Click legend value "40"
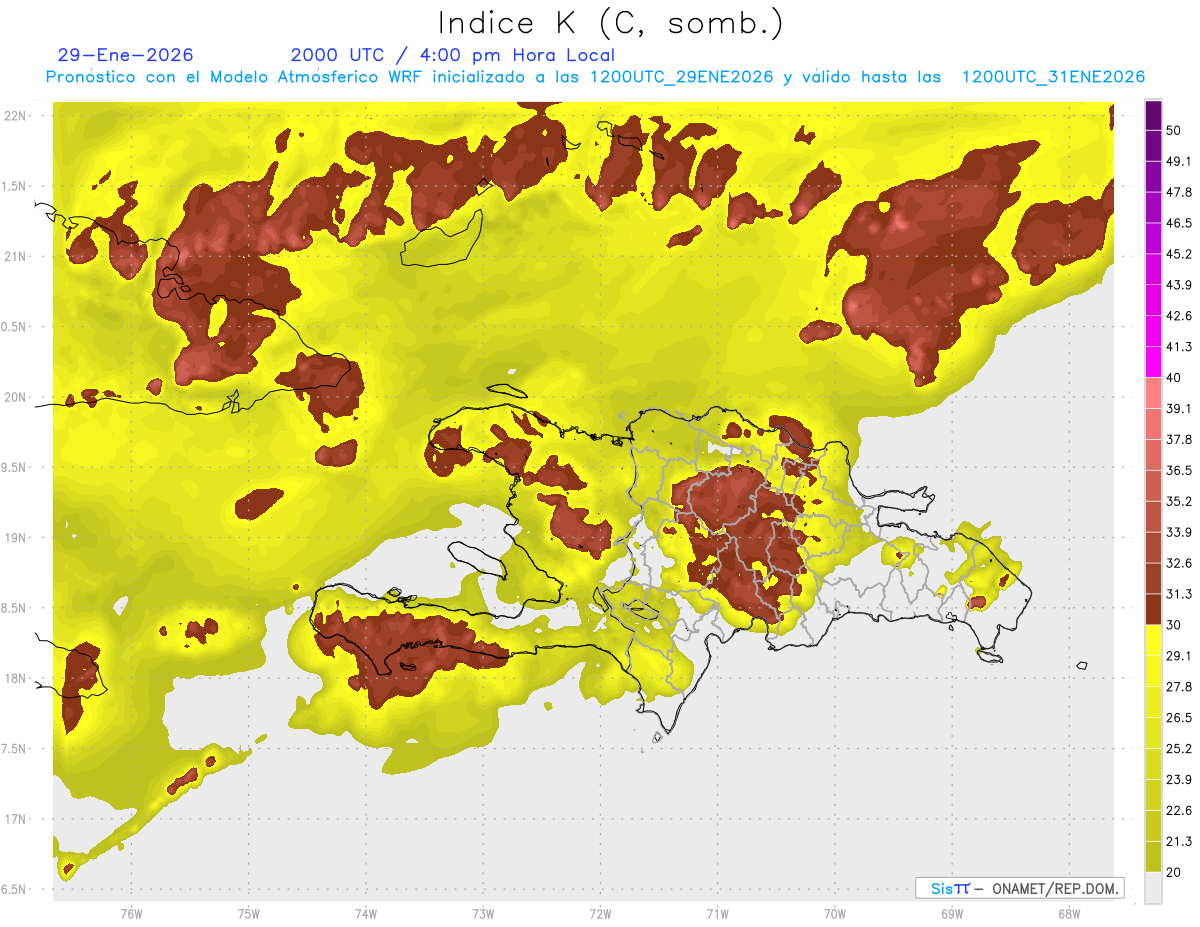1200x927 pixels. coord(1174,378)
